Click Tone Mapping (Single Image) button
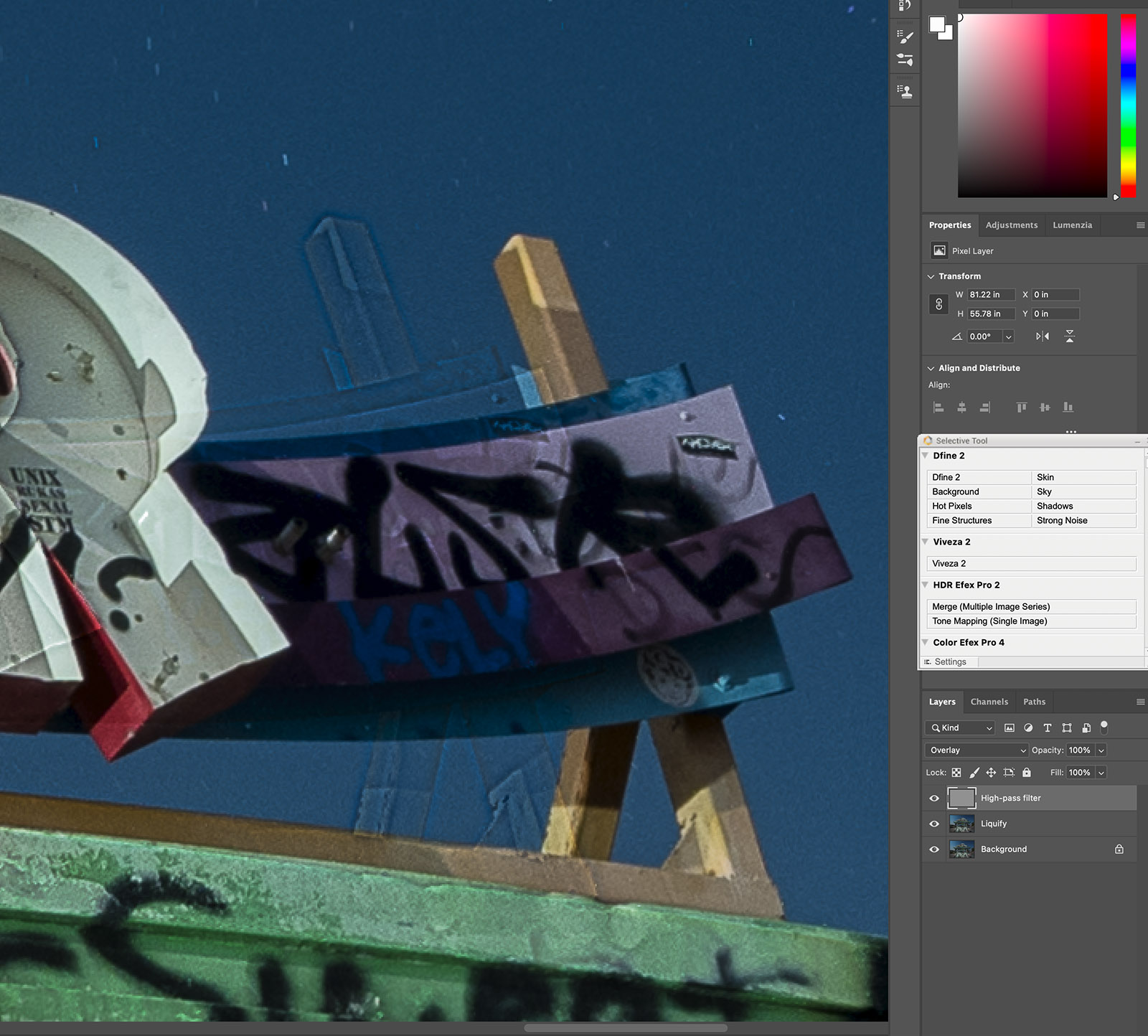This screenshot has height=1036, width=1148. pos(1031,621)
